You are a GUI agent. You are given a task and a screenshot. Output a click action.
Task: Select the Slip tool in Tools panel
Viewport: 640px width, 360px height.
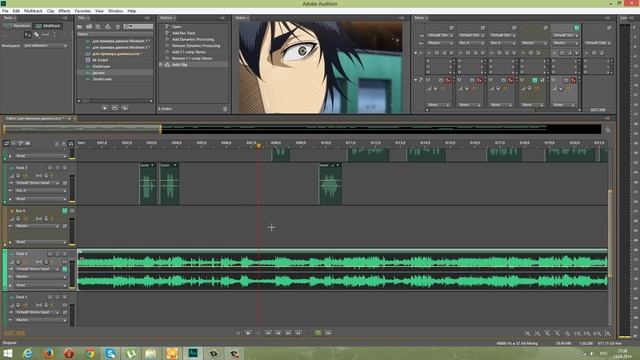[45, 35]
